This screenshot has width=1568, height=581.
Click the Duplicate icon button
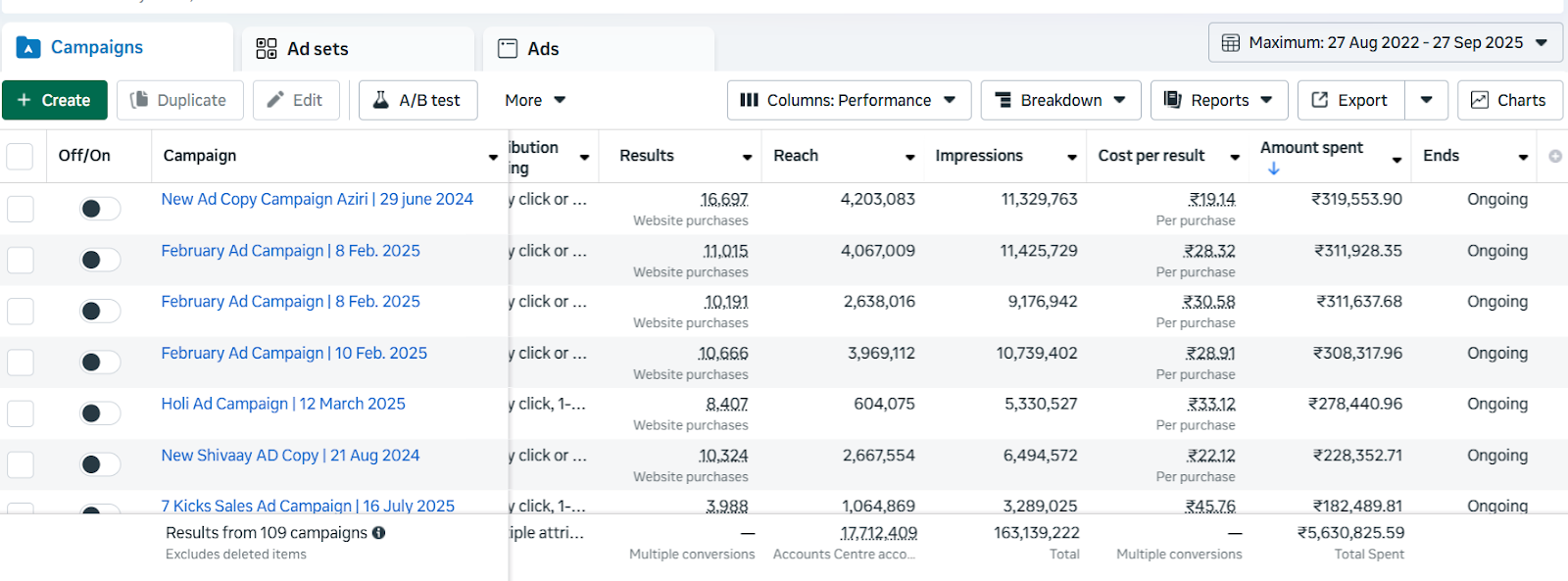pos(140,100)
